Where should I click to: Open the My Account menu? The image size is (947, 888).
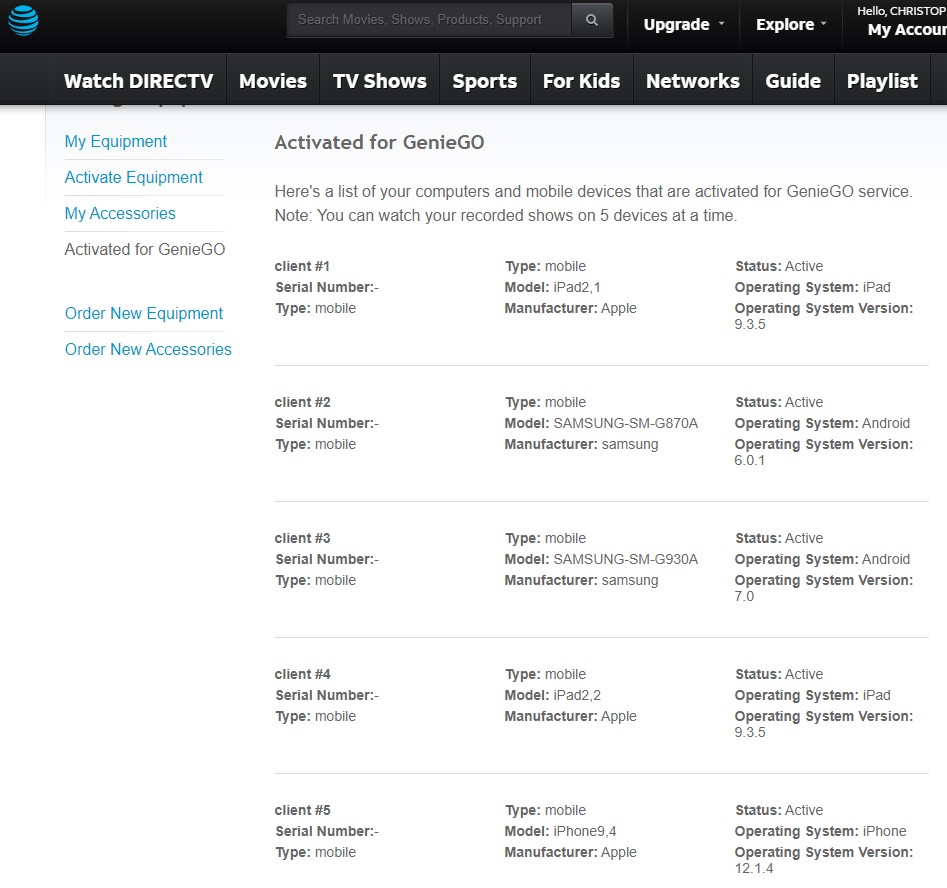907,30
